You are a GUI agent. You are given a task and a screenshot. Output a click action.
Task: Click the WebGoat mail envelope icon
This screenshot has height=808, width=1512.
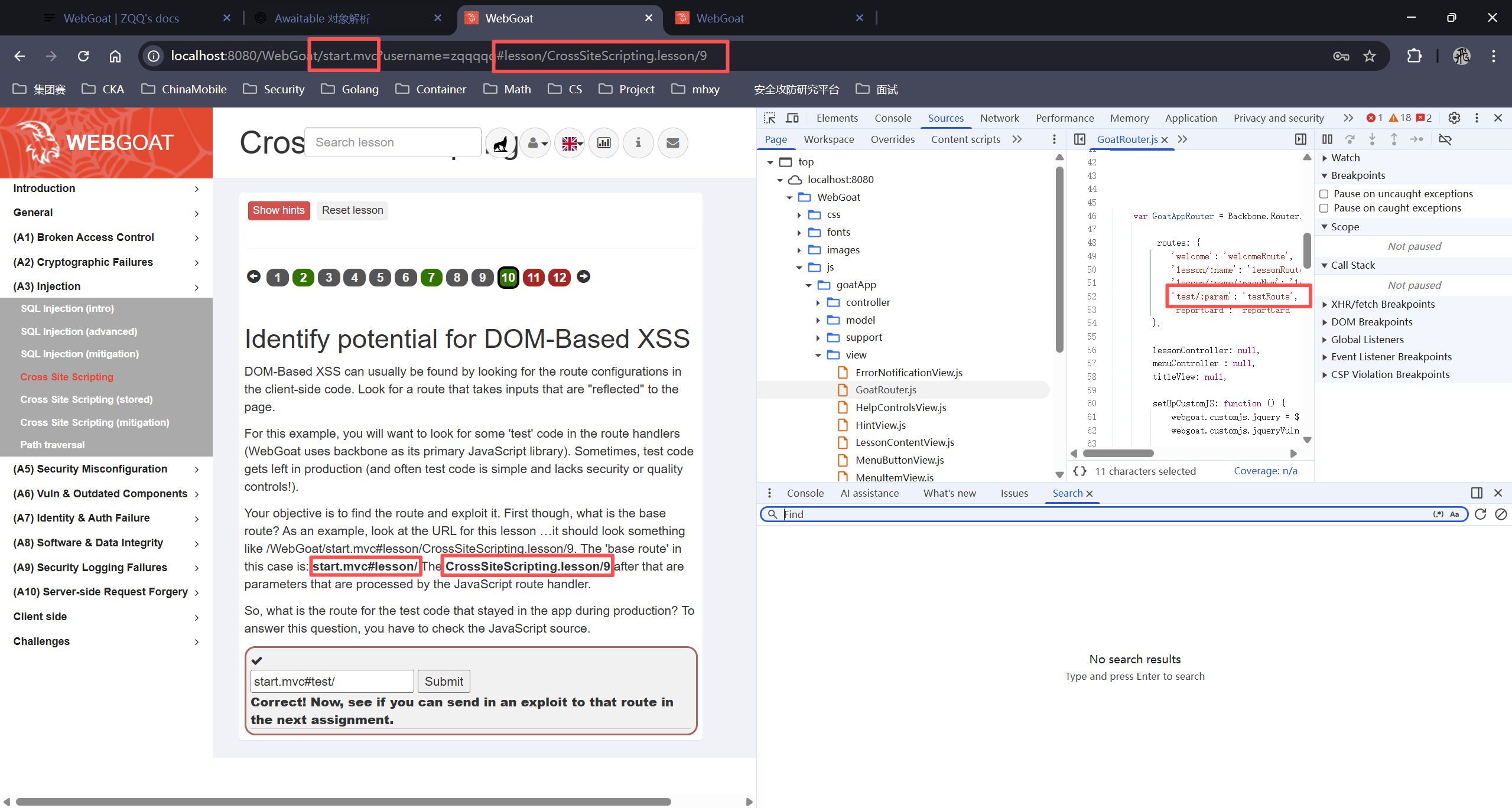coord(672,143)
